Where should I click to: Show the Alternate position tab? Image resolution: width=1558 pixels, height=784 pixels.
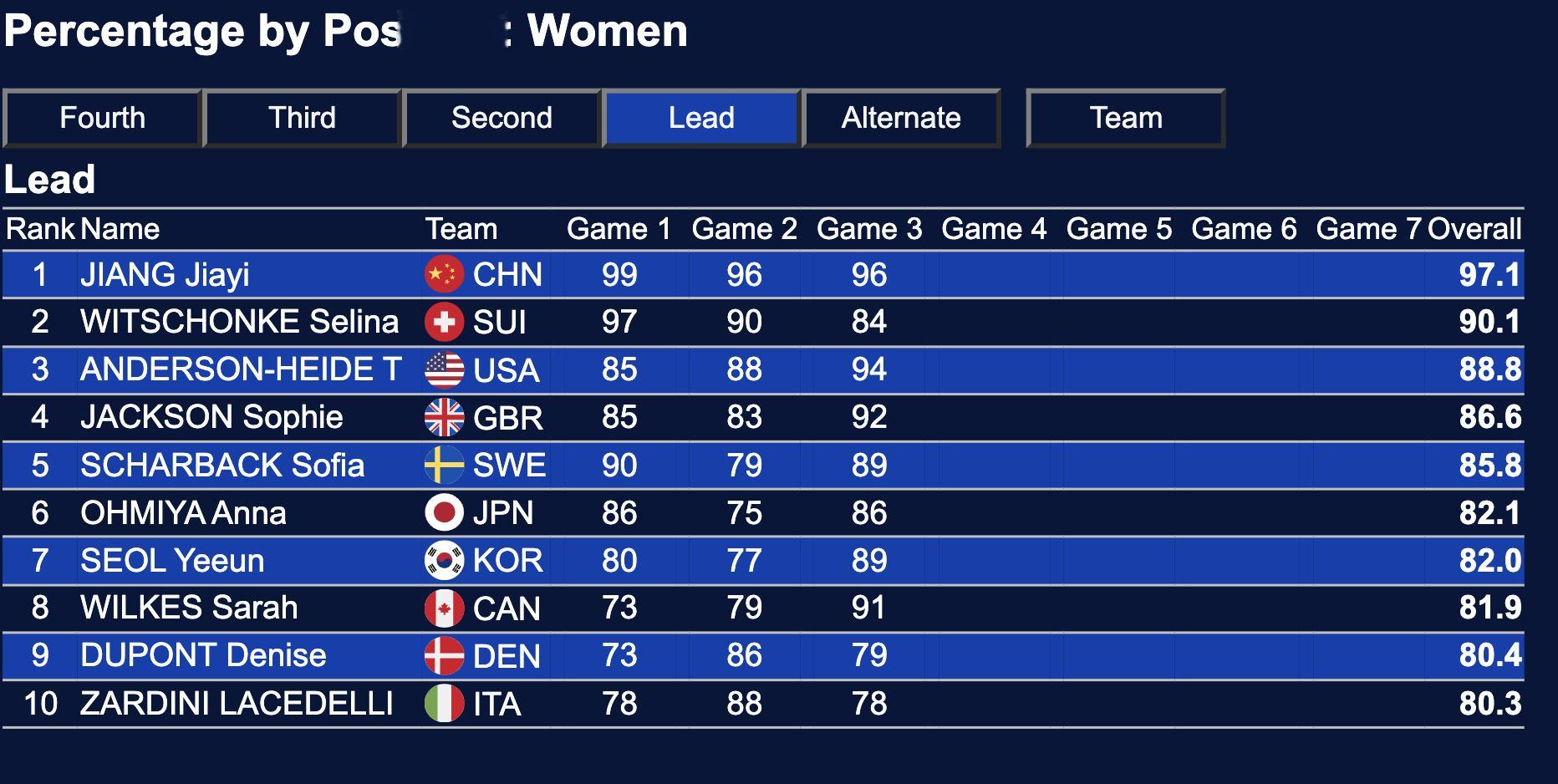(901, 118)
